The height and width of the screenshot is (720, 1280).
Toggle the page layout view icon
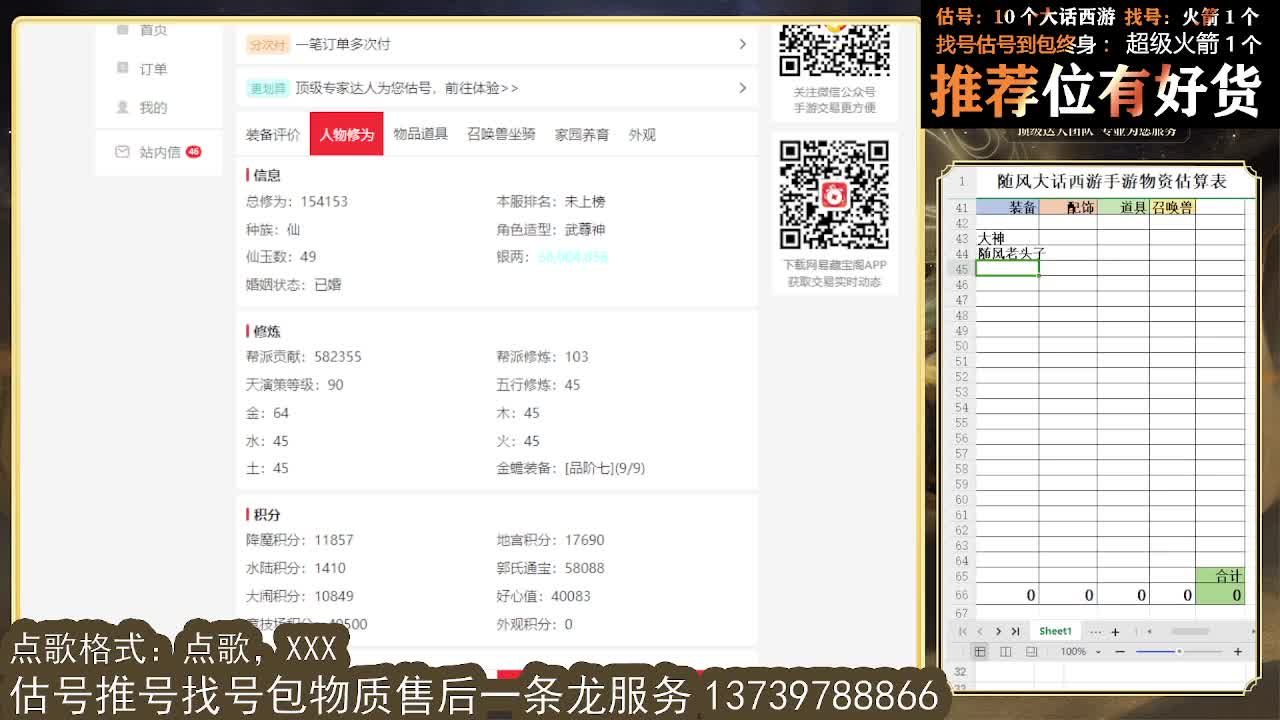tap(1006, 651)
